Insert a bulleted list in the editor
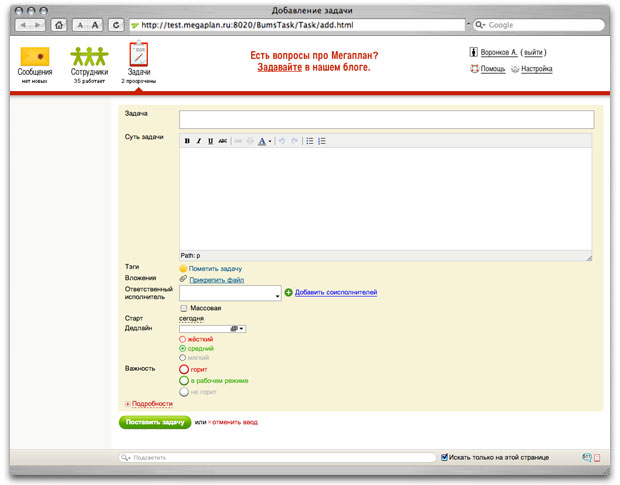The width and height of the screenshot is (620, 485). coord(310,141)
